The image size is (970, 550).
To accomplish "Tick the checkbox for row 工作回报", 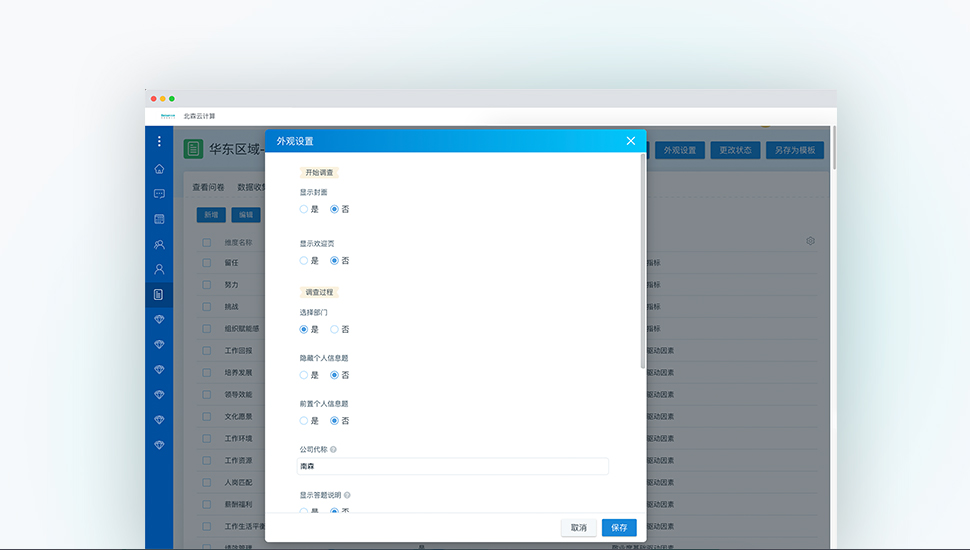I will coord(207,351).
